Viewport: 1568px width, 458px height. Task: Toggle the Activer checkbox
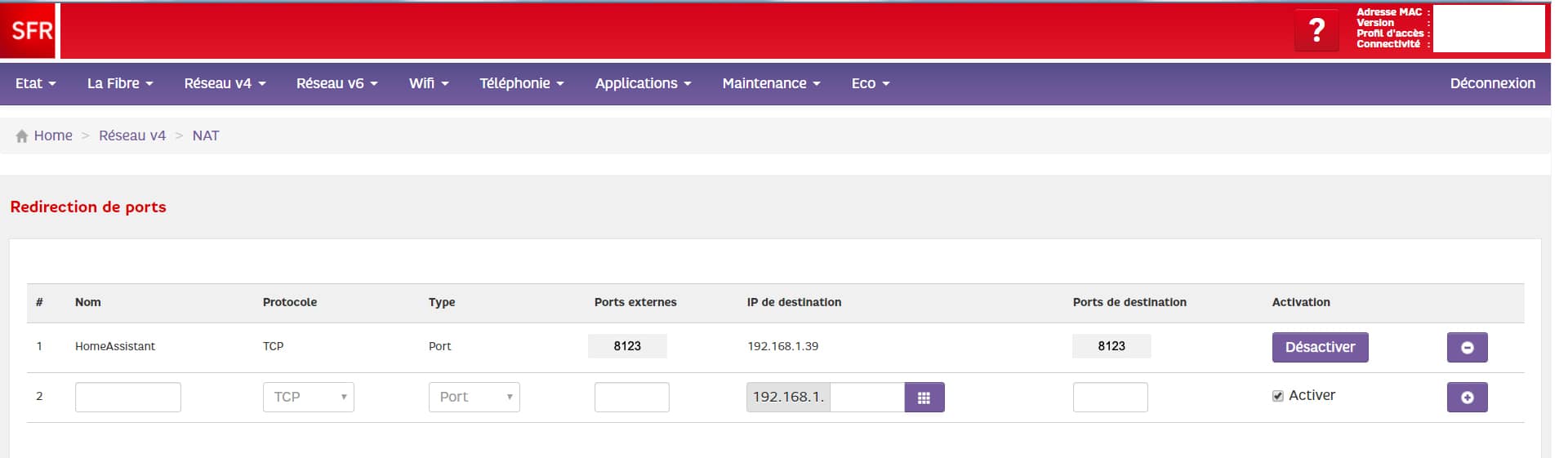coord(1278,396)
